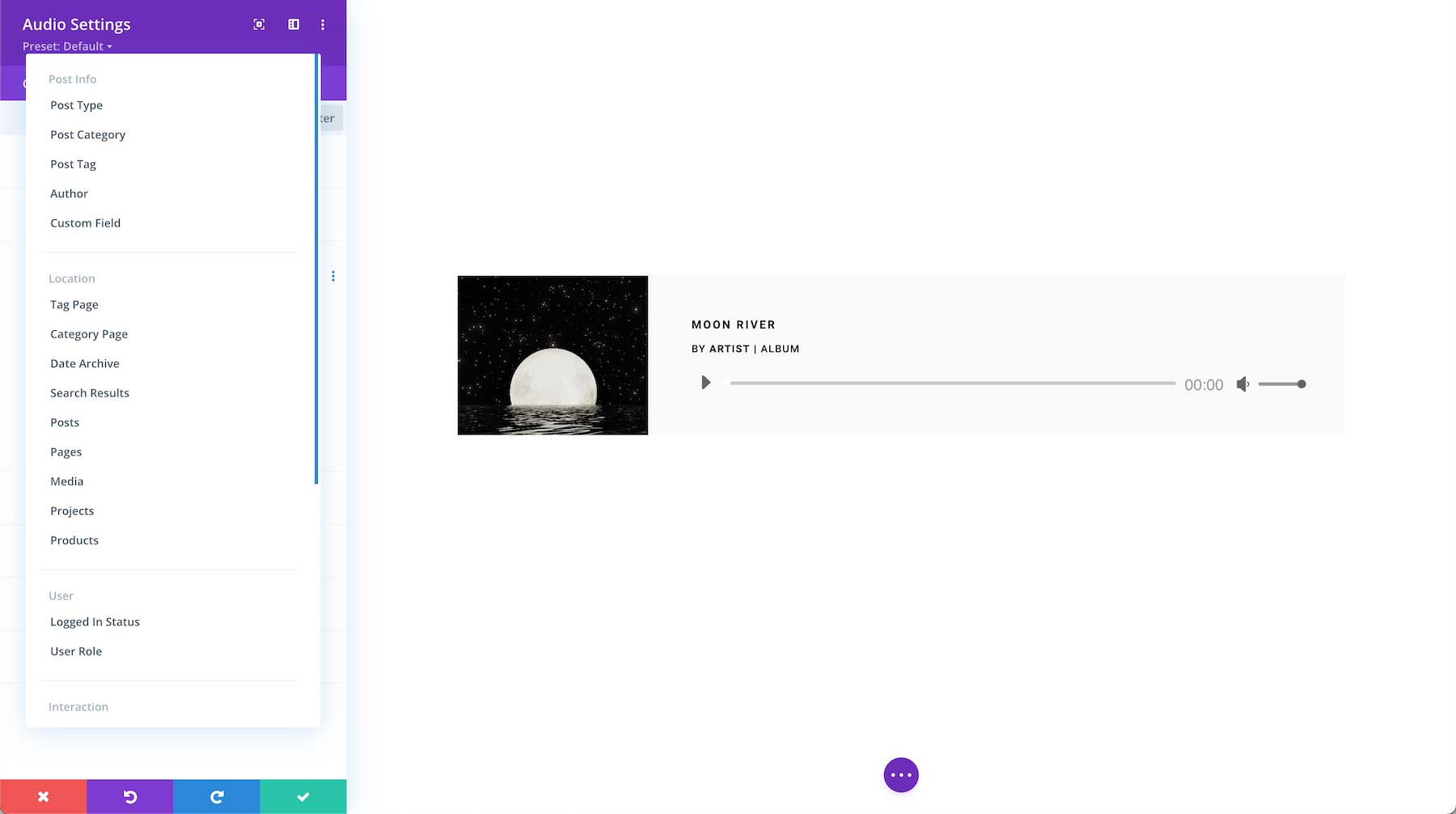Choose Logged In Status under User section
The height and width of the screenshot is (814, 1456).
pyautogui.click(x=95, y=621)
